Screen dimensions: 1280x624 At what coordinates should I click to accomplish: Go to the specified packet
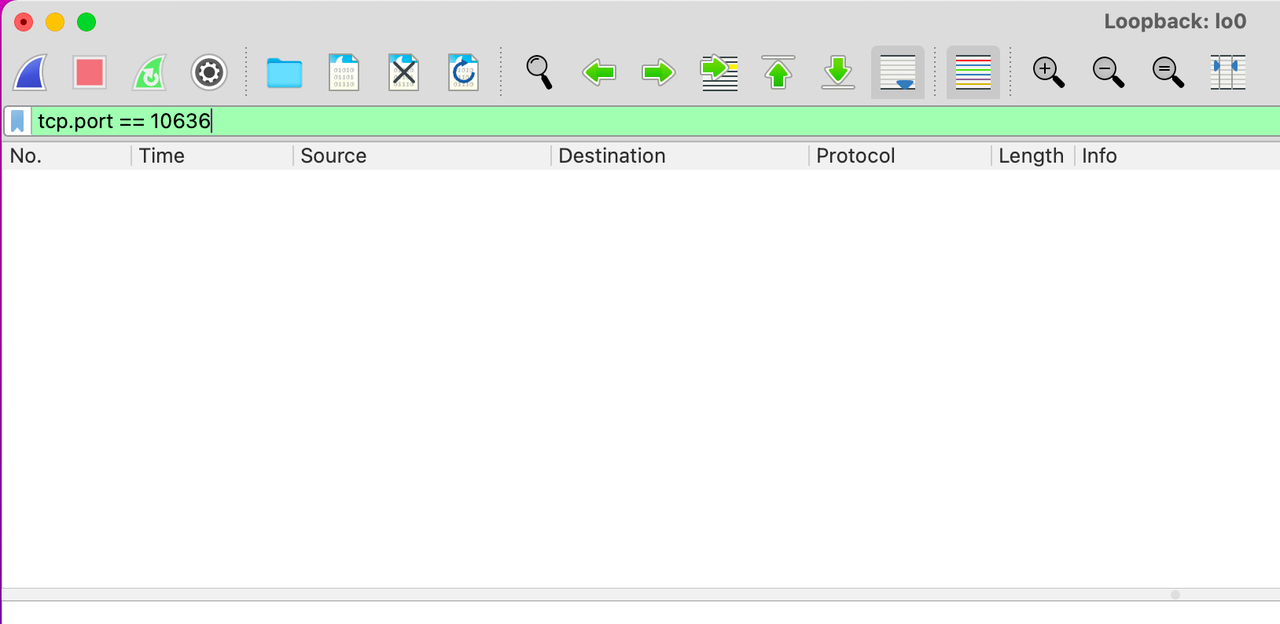[719, 72]
